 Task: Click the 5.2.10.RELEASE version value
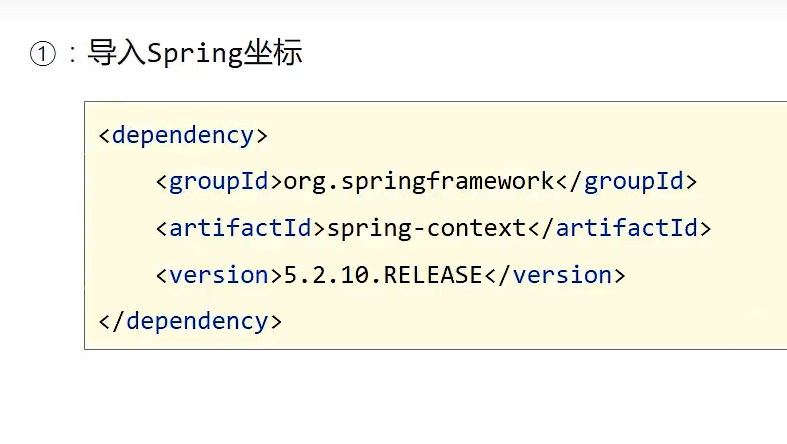pyautogui.click(x=384, y=275)
